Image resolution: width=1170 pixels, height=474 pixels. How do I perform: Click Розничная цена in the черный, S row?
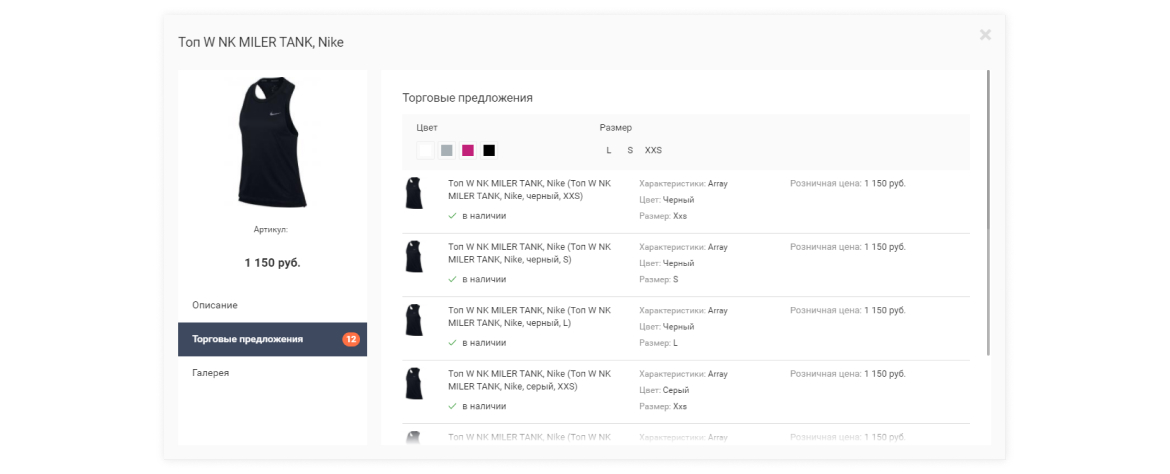pos(848,246)
